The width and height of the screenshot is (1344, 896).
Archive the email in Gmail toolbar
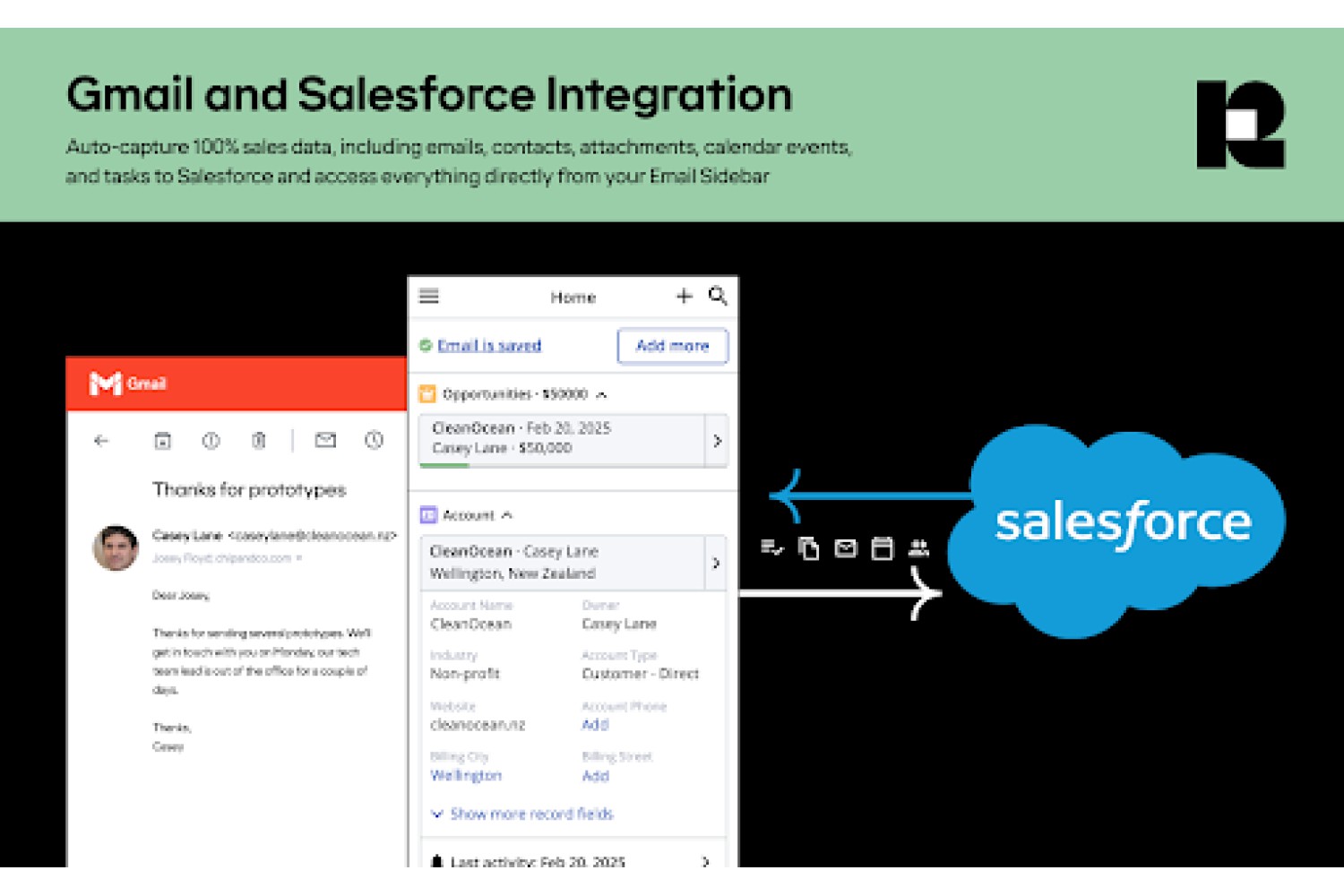point(162,440)
